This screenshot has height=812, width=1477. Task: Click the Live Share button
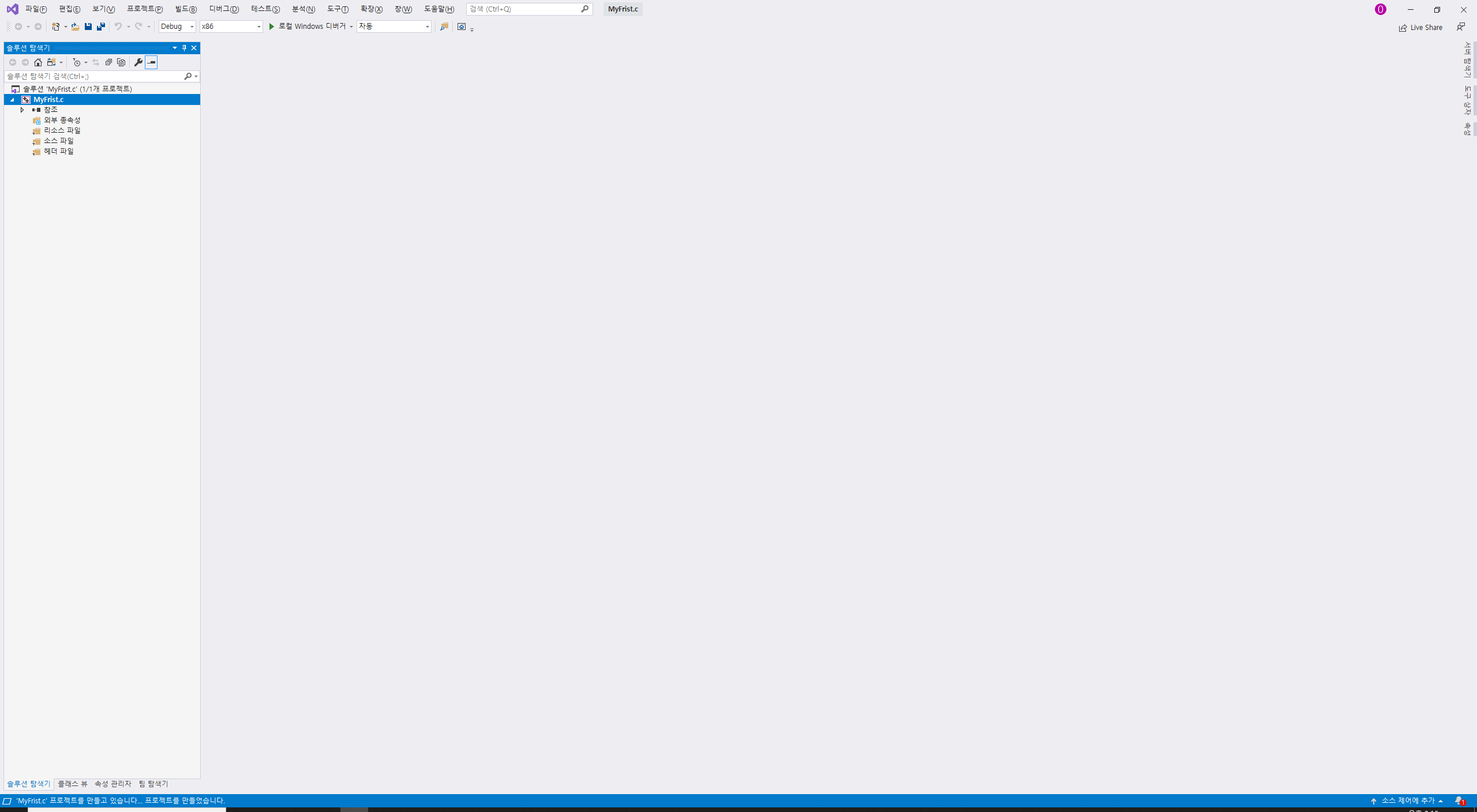pos(1421,27)
